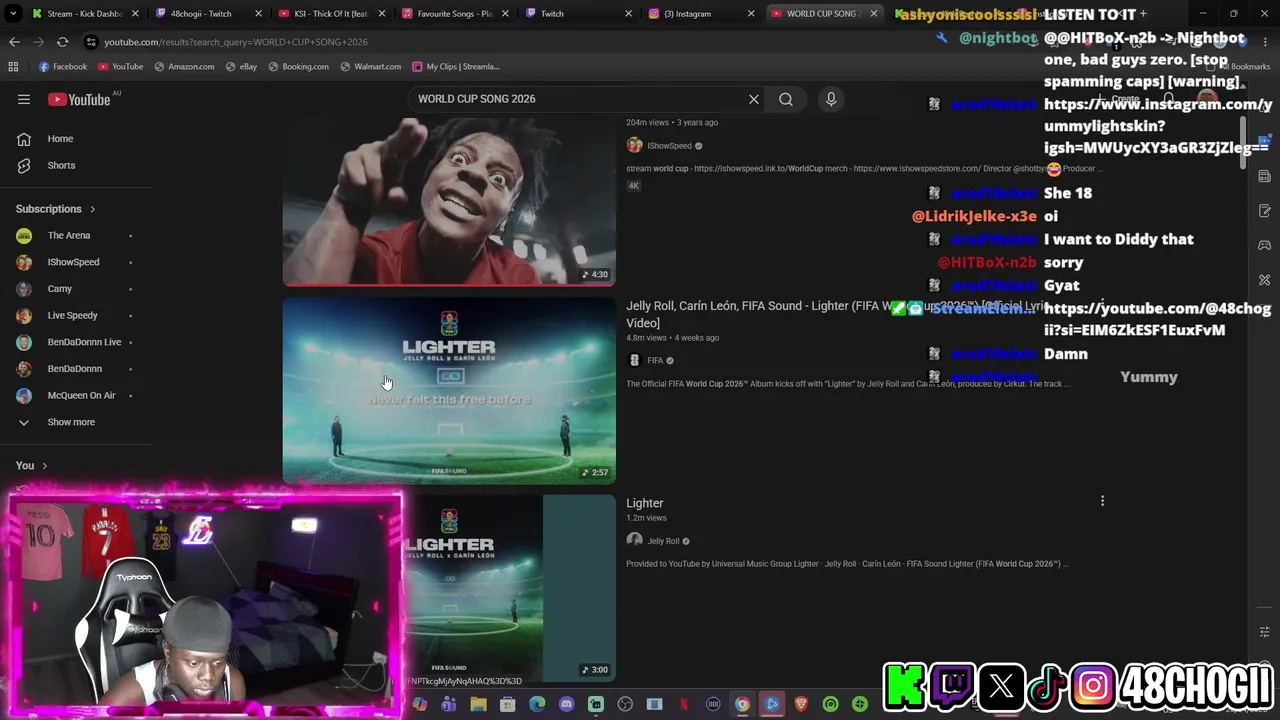
Task: Open the Amazon.com bookmark
Action: [184, 66]
